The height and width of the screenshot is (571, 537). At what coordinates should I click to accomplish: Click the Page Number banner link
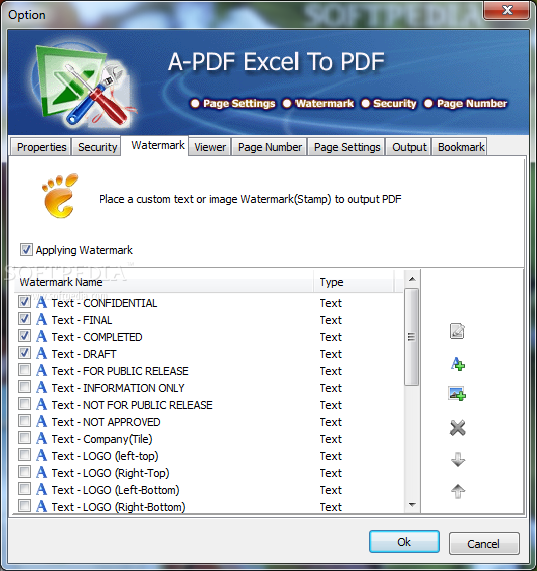point(465,103)
